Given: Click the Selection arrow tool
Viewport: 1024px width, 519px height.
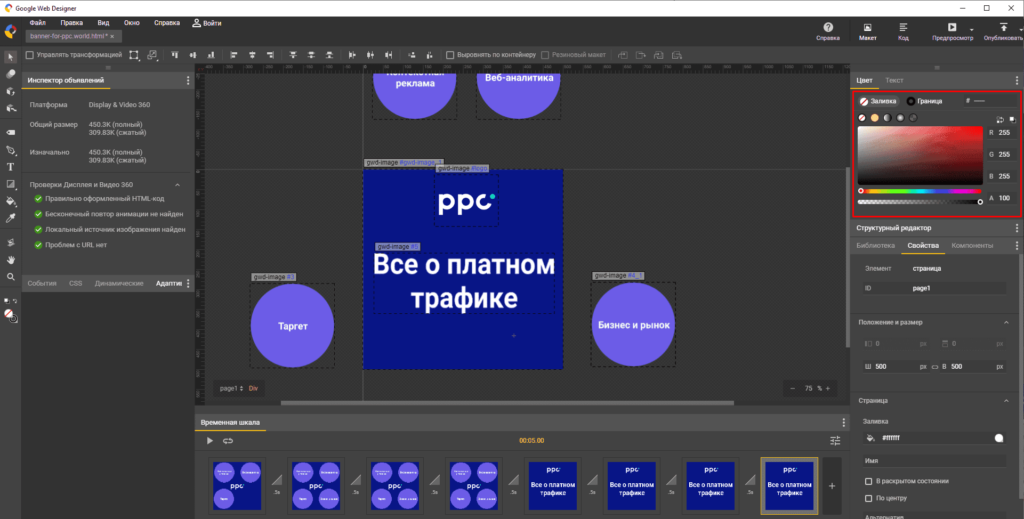Looking at the screenshot, I should [10, 56].
